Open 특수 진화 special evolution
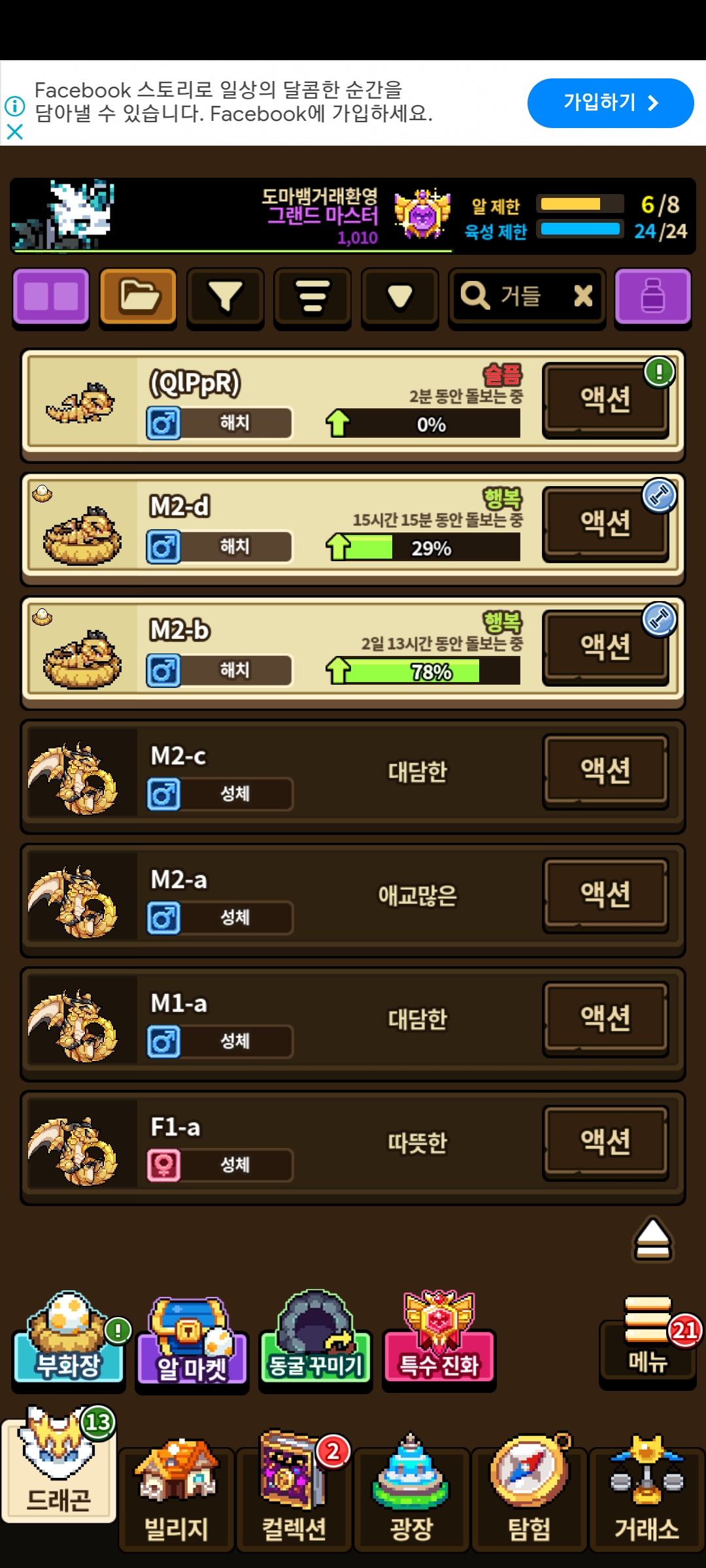This screenshot has height=1568, width=706. (x=439, y=1339)
